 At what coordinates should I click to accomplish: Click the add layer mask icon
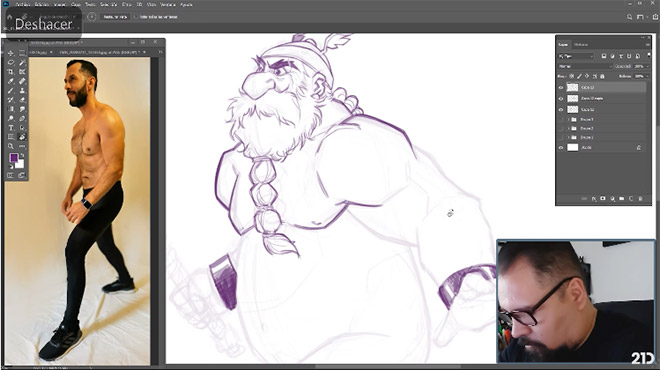coord(603,198)
